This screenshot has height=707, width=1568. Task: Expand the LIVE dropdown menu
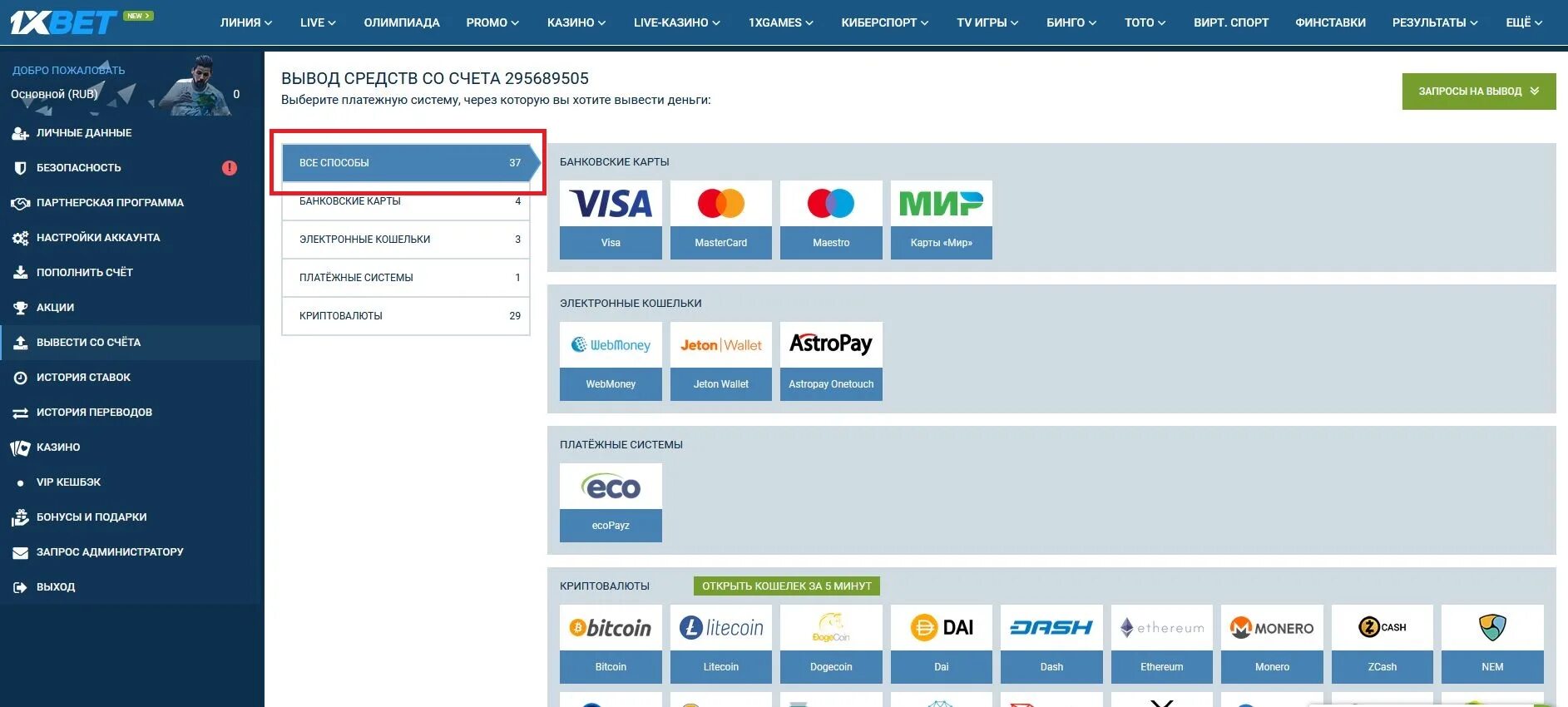(318, 22)
